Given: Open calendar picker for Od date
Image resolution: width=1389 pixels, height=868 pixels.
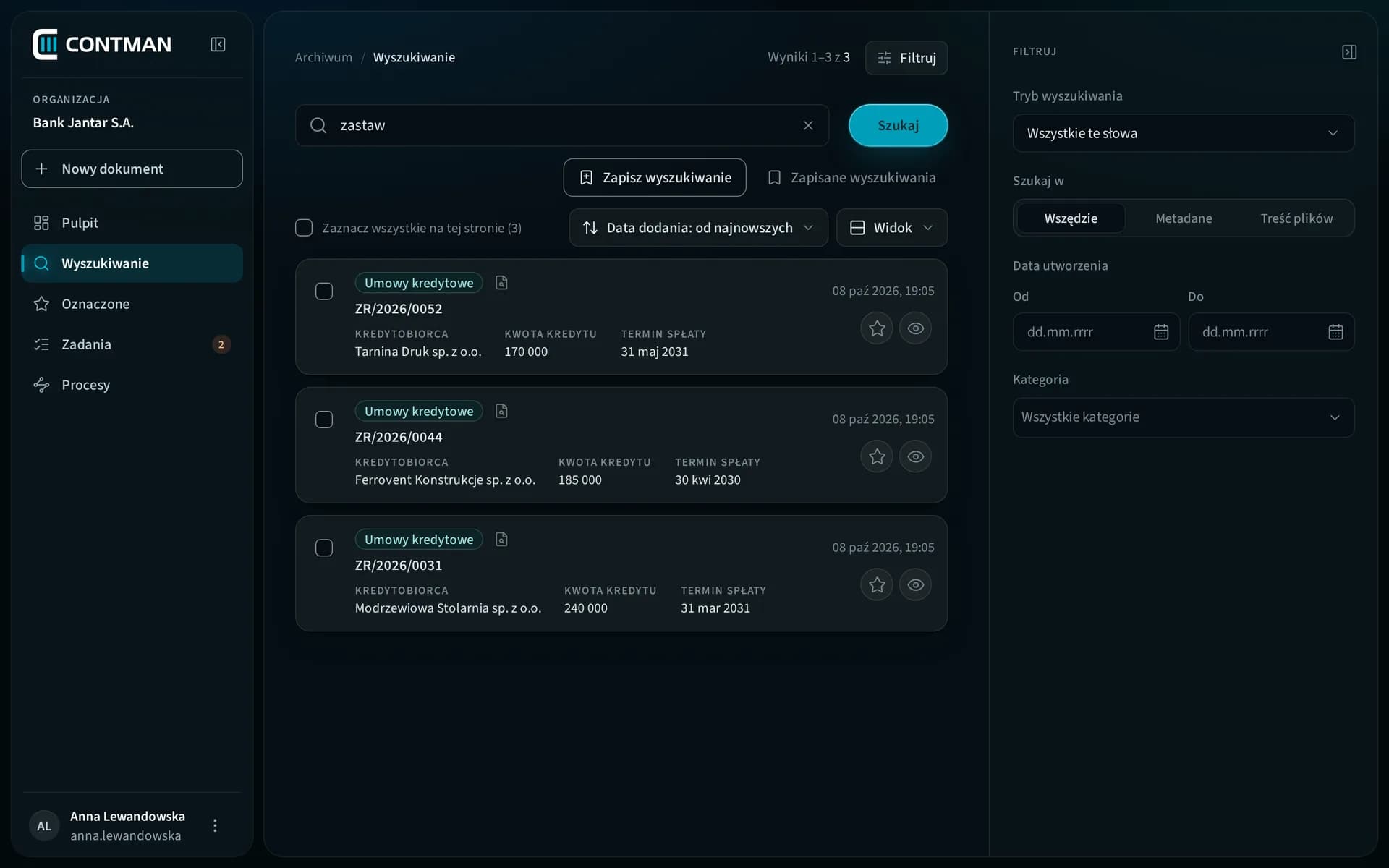Looking at the screenshot, I should pos(1161,332).
